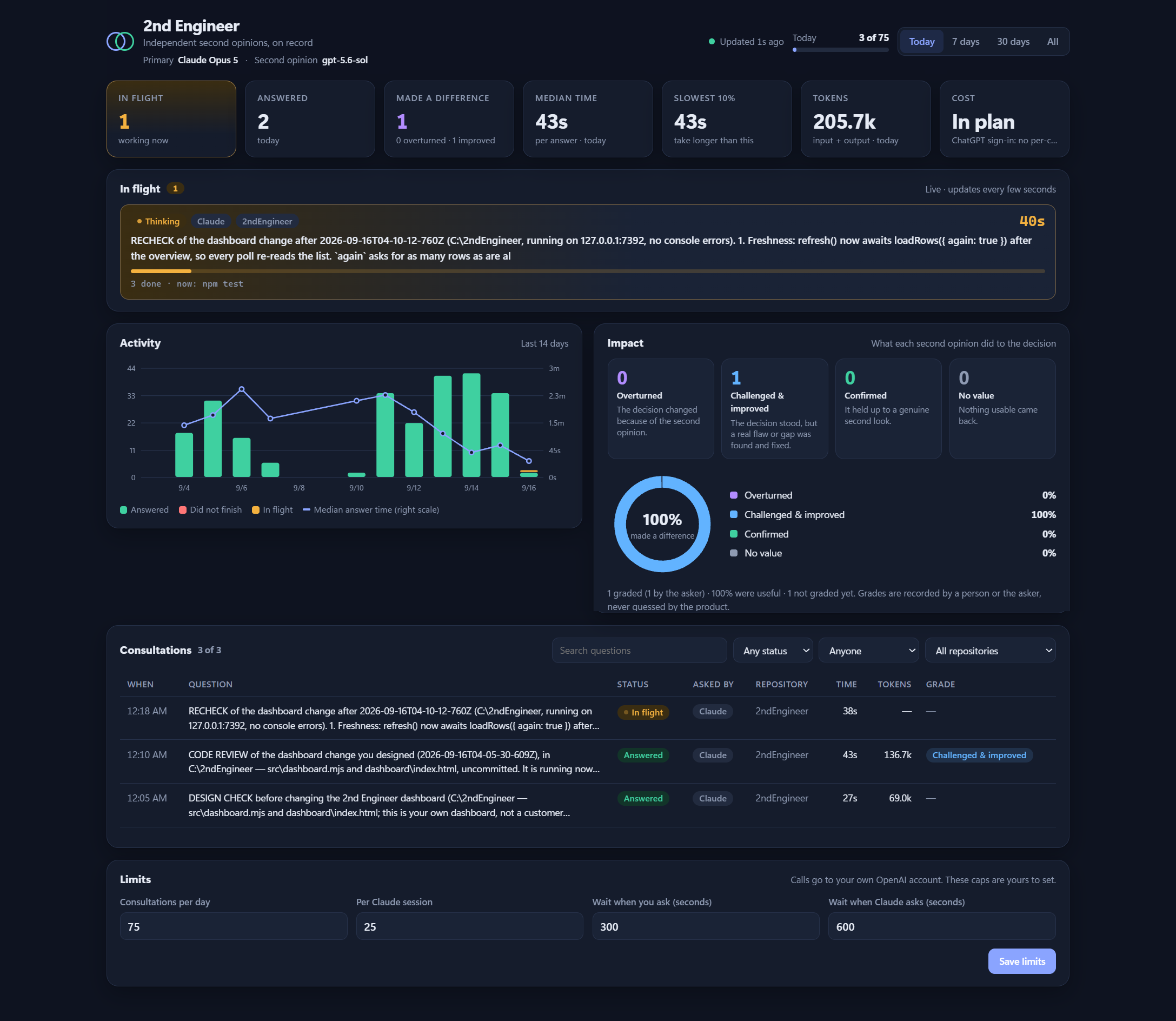Click the in-flight task progress bar
The height and width of the screenshot is (1021, 1176).
point(587,271)
